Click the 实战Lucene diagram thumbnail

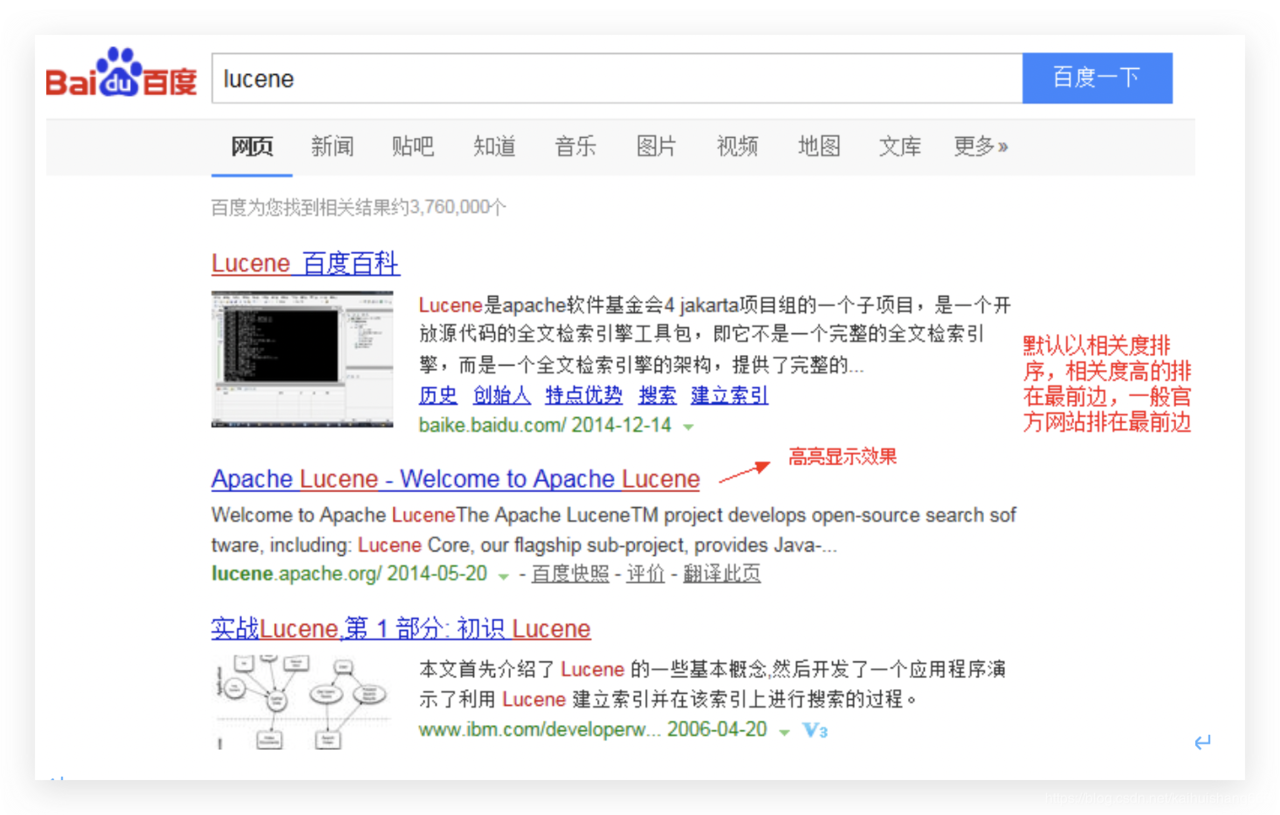pos(302,702)
